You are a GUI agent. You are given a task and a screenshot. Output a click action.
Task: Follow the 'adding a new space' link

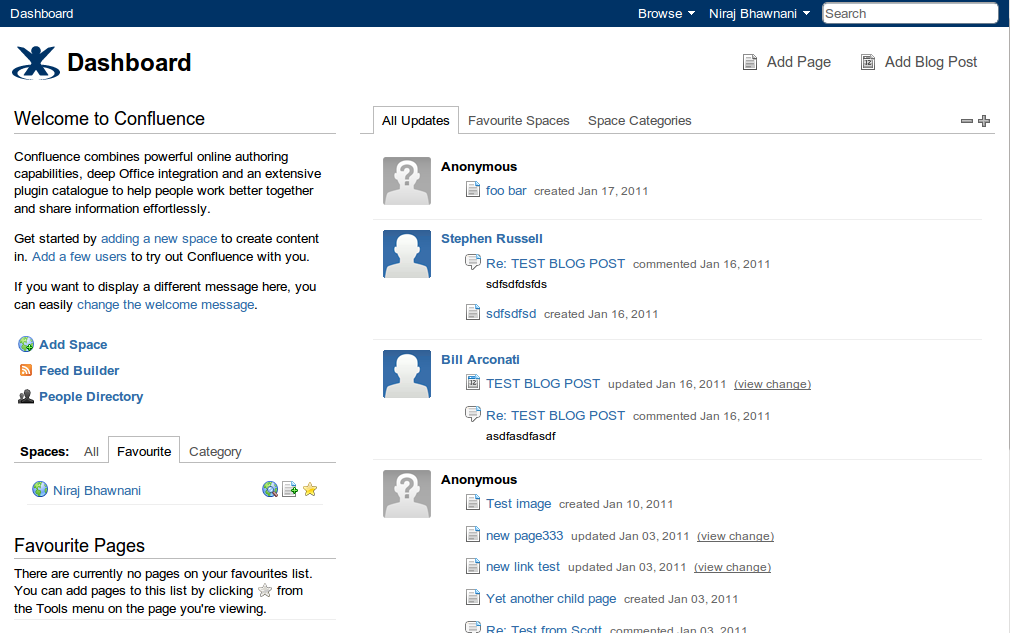point(159,239)
